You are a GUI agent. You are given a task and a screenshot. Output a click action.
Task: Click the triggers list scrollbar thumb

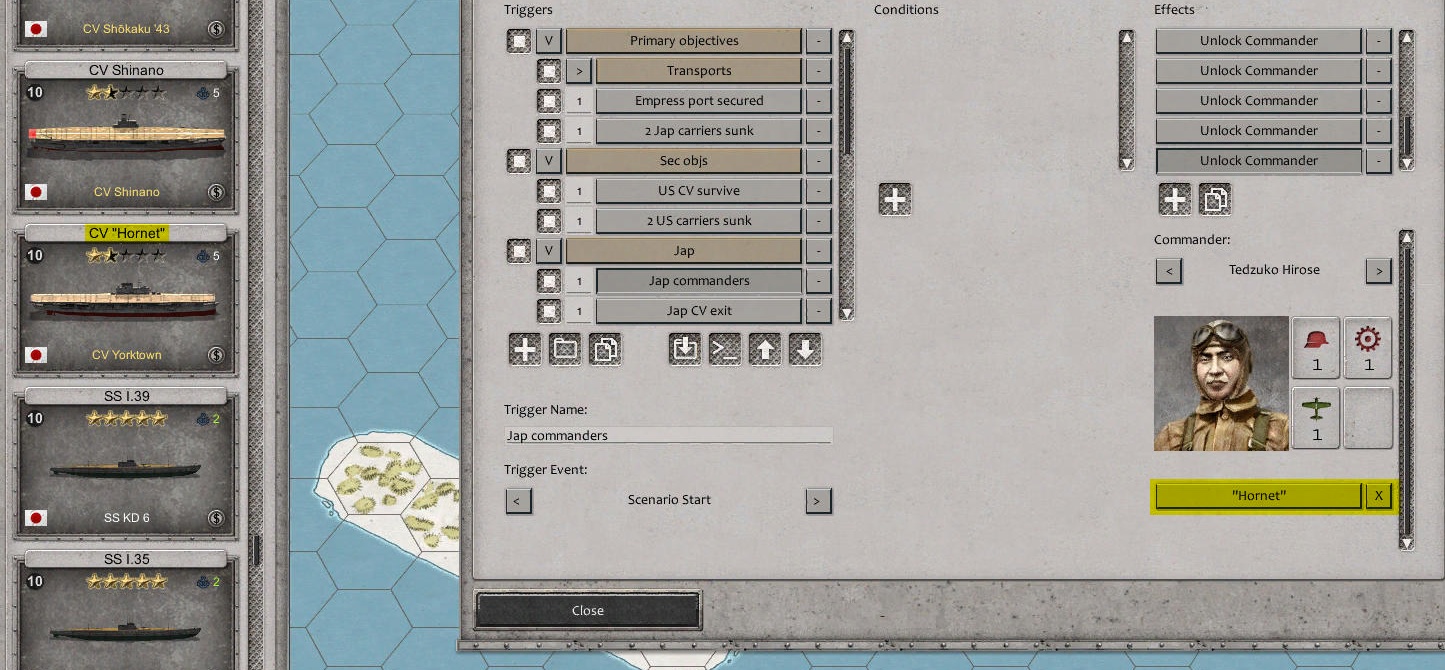coord(846,100)
